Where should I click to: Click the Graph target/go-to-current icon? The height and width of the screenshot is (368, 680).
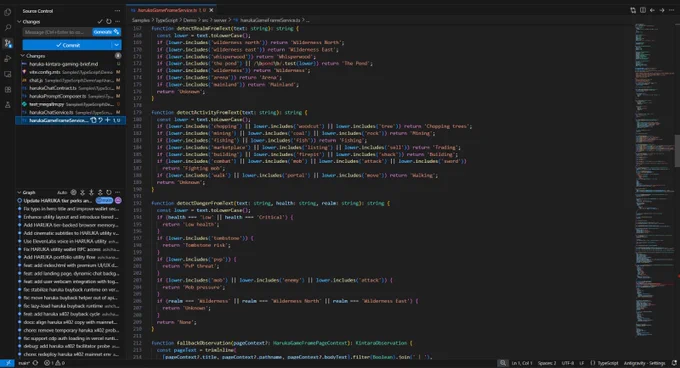(73, 192)
